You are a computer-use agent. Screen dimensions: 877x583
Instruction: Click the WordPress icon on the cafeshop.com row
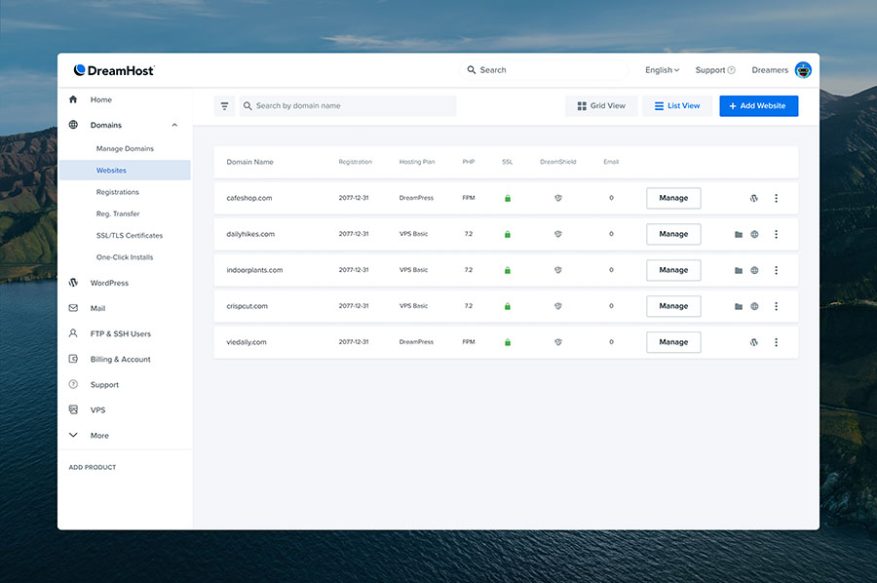pos(752,198)
